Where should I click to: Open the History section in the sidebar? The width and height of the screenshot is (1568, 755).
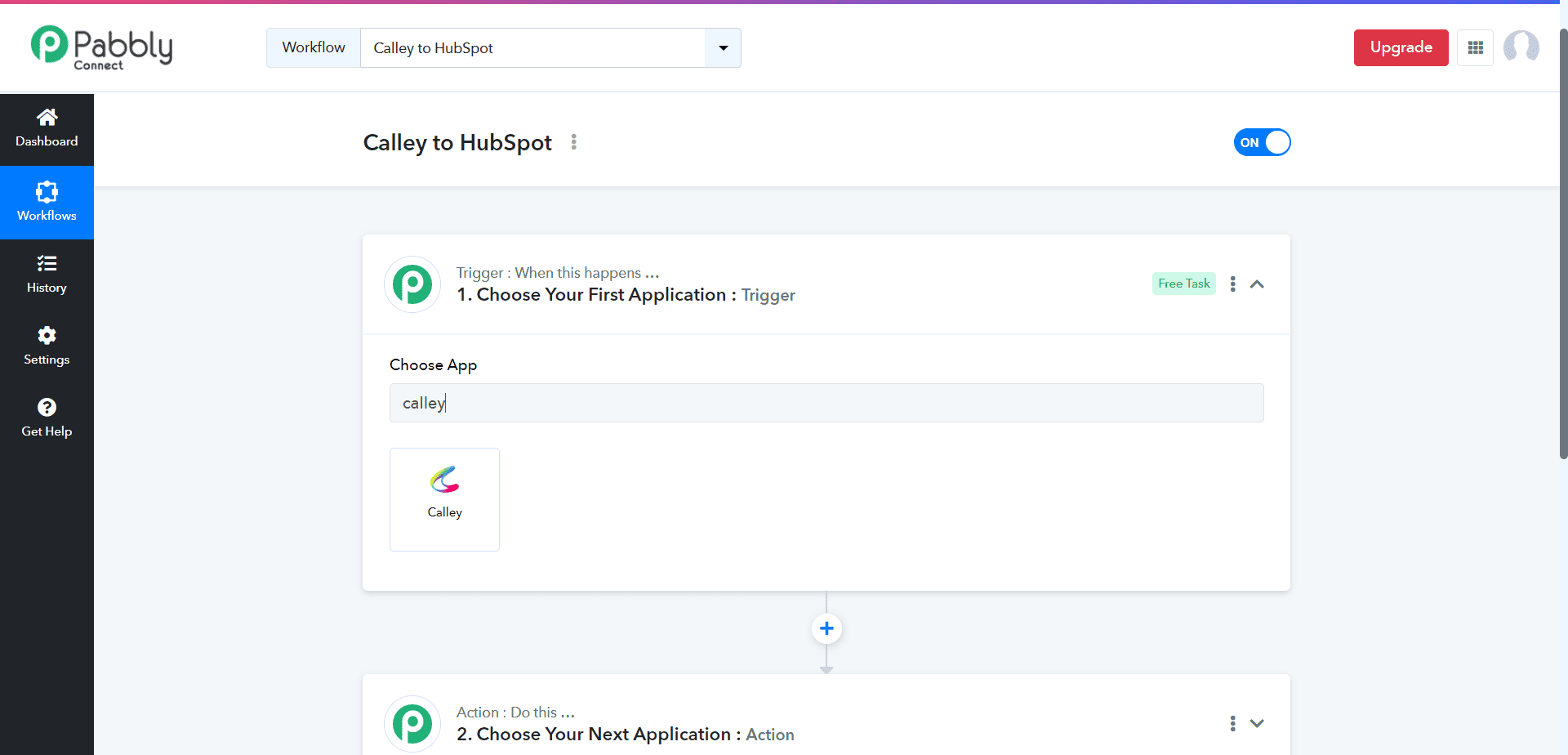click(x=47, y=275)
